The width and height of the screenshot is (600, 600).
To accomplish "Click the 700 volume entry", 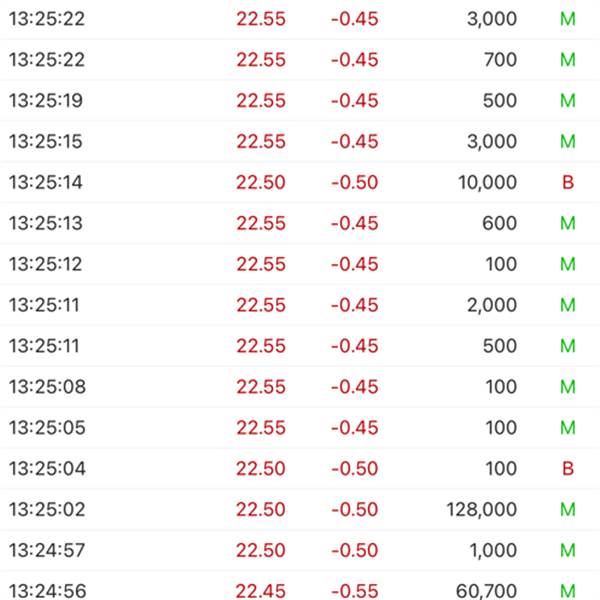I will [500, 60].
